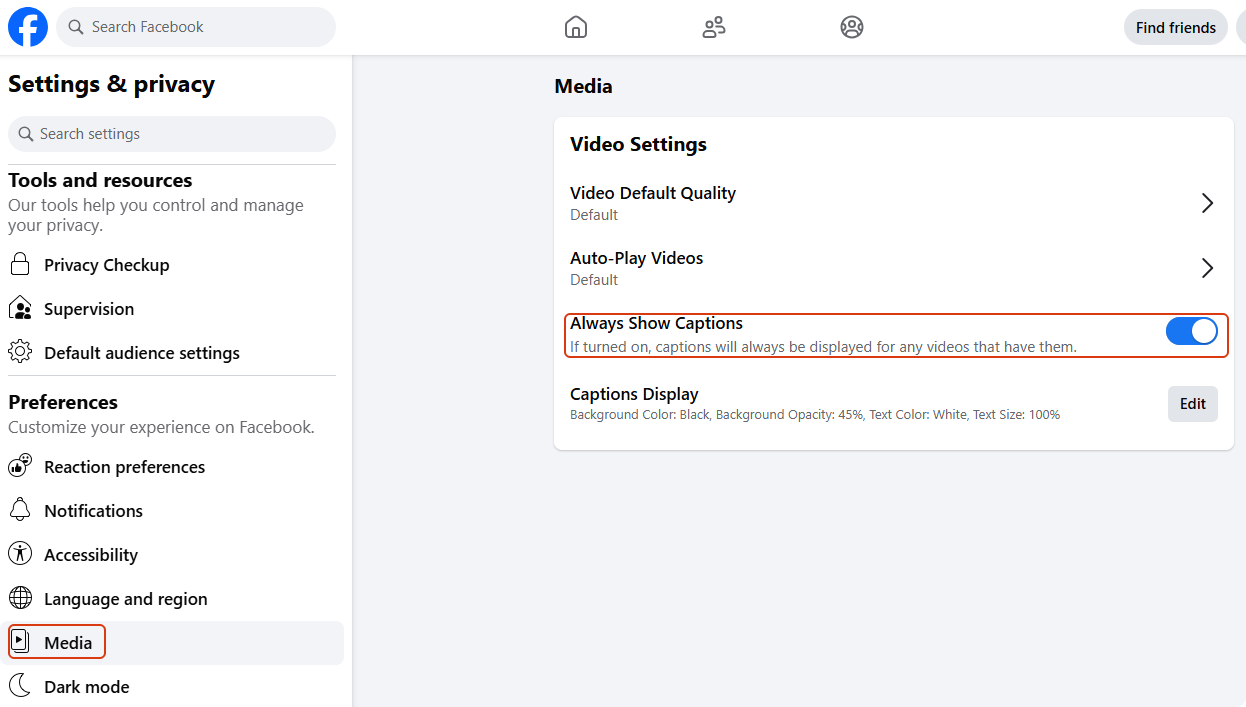Image resolution: width=1246 pixels, height=707 pixels.
Task: Click the Facebook logo icon
Action: 28,27
